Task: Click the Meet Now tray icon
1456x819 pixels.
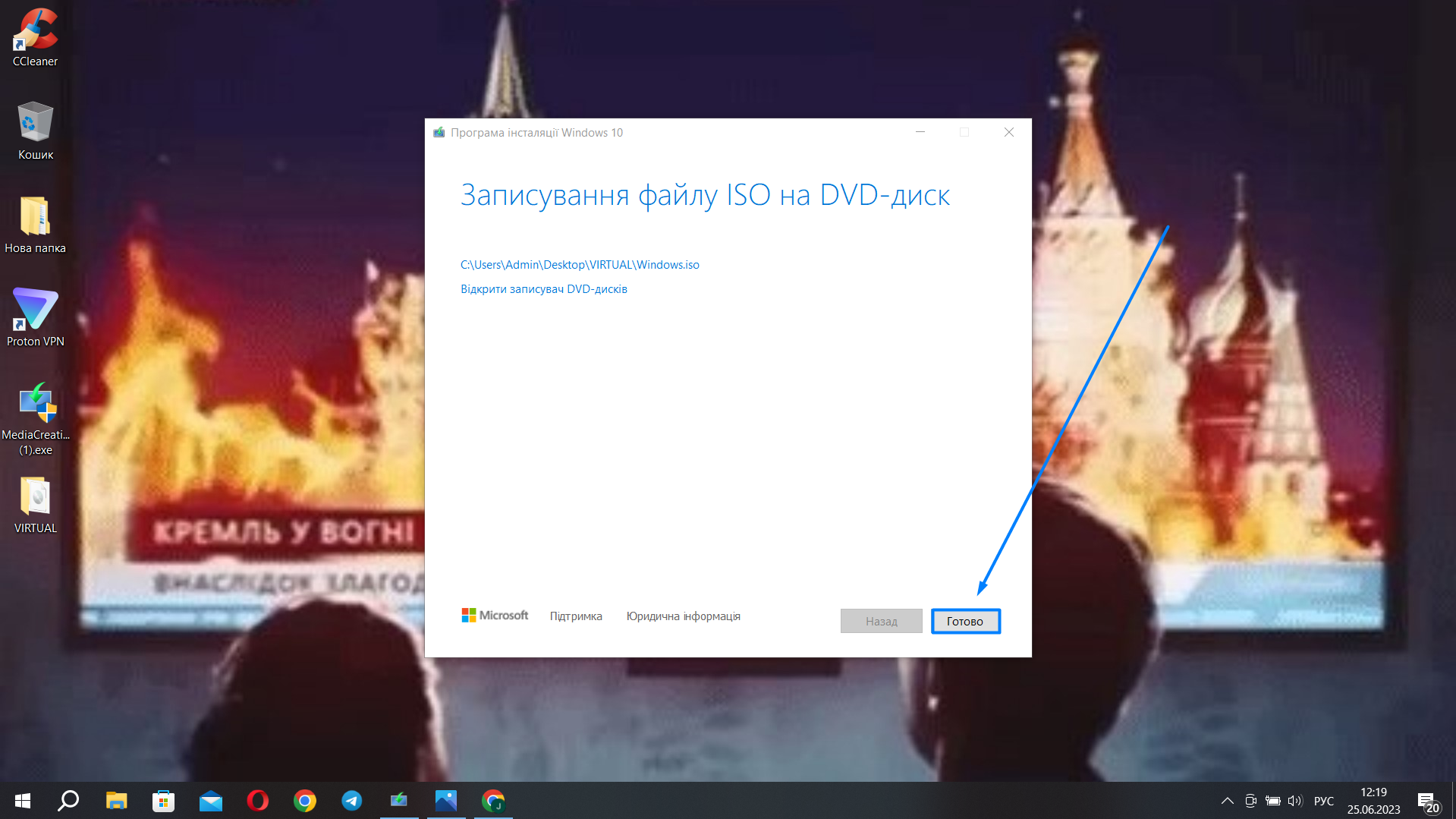Action: click(x=1250, y=801)
